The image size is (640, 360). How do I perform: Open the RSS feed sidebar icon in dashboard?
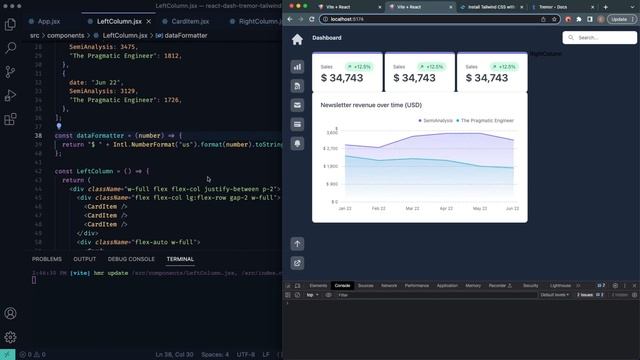[297, 86]
